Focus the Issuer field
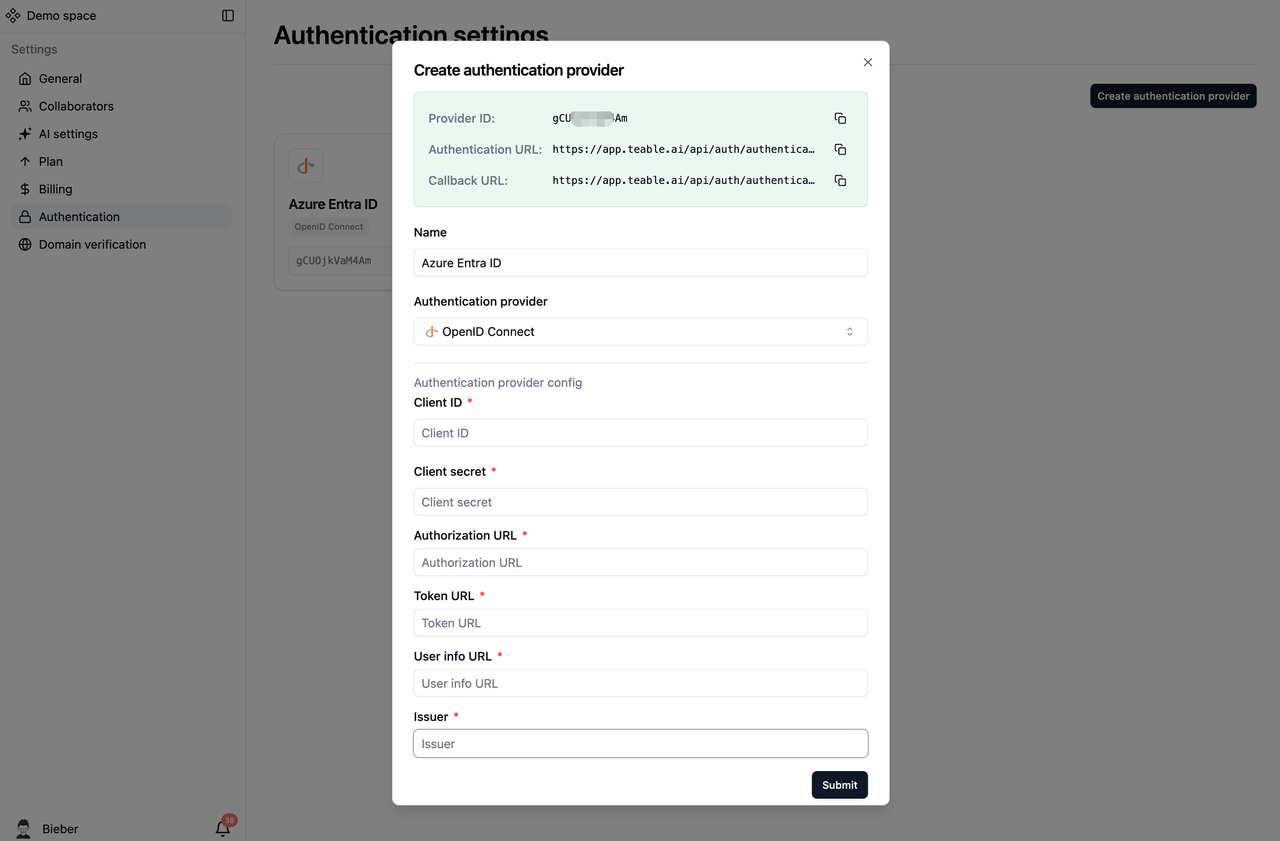Viewport: 1280px width, 841px height. click(640, 743)
